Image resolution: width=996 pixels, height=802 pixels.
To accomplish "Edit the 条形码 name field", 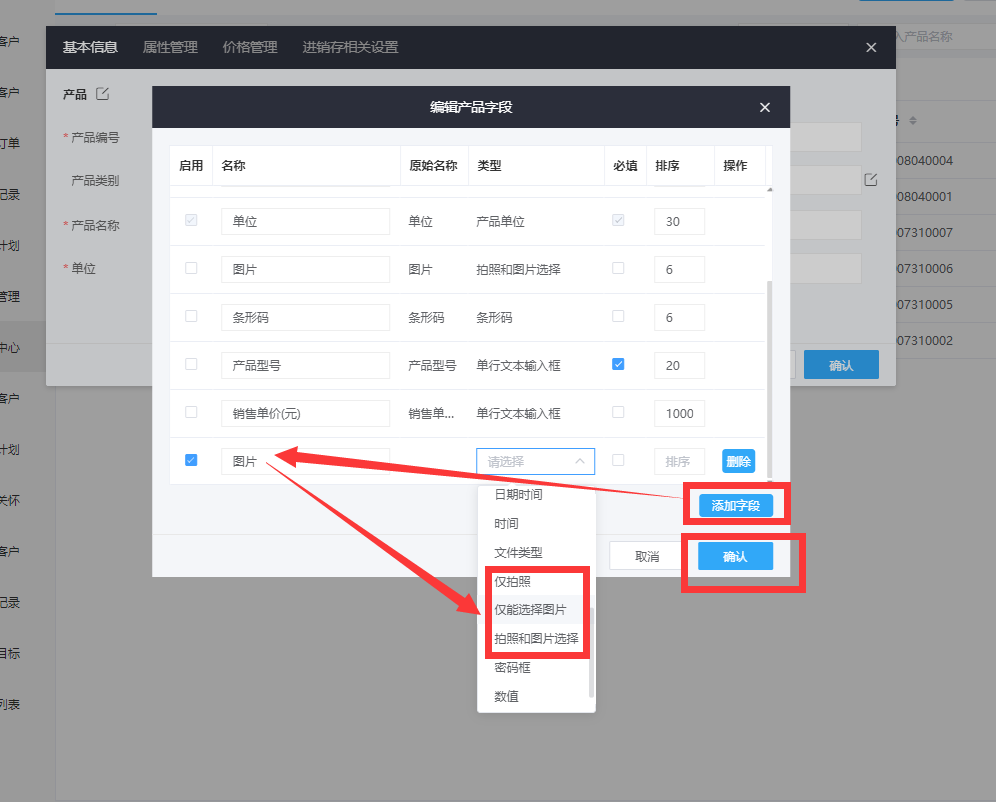I will [306, 317].
